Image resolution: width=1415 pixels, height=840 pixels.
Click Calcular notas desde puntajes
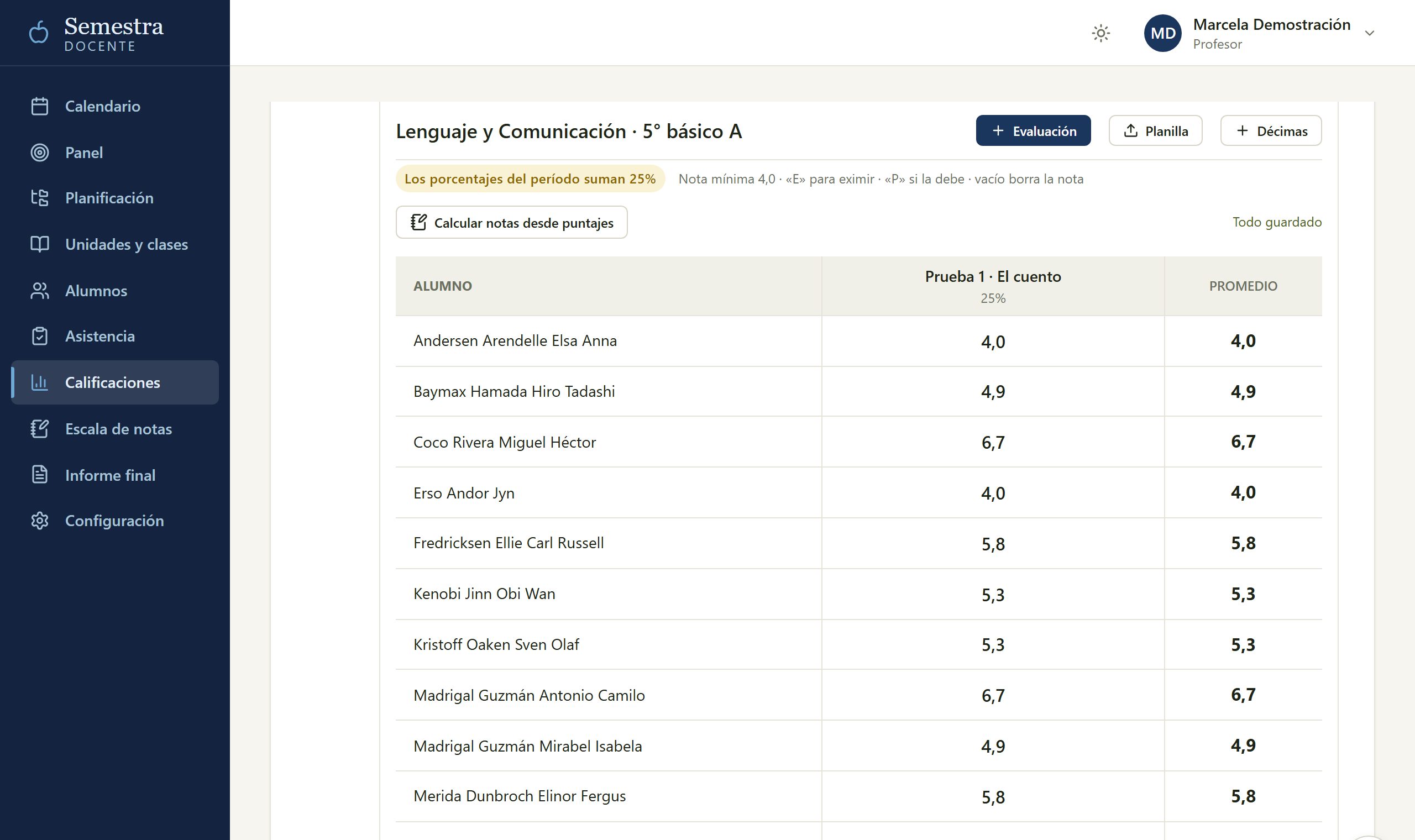point(512,223)
